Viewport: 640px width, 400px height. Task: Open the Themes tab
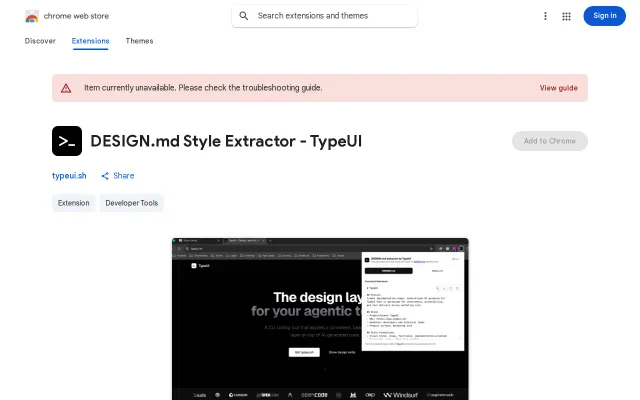click(x=139, y=41)
